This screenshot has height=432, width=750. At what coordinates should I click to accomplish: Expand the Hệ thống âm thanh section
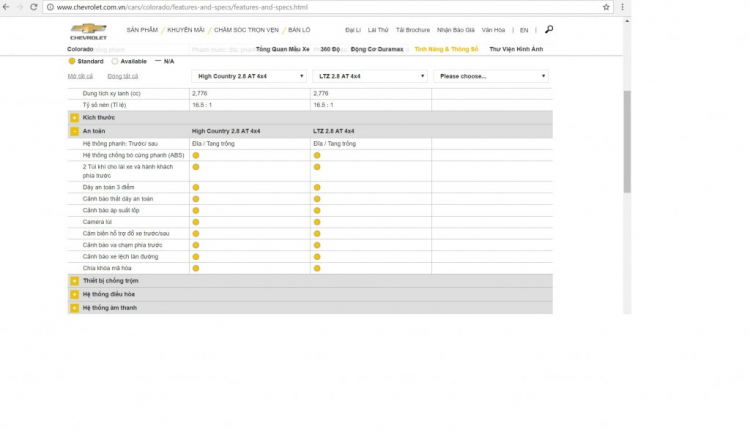pos(75,308)
